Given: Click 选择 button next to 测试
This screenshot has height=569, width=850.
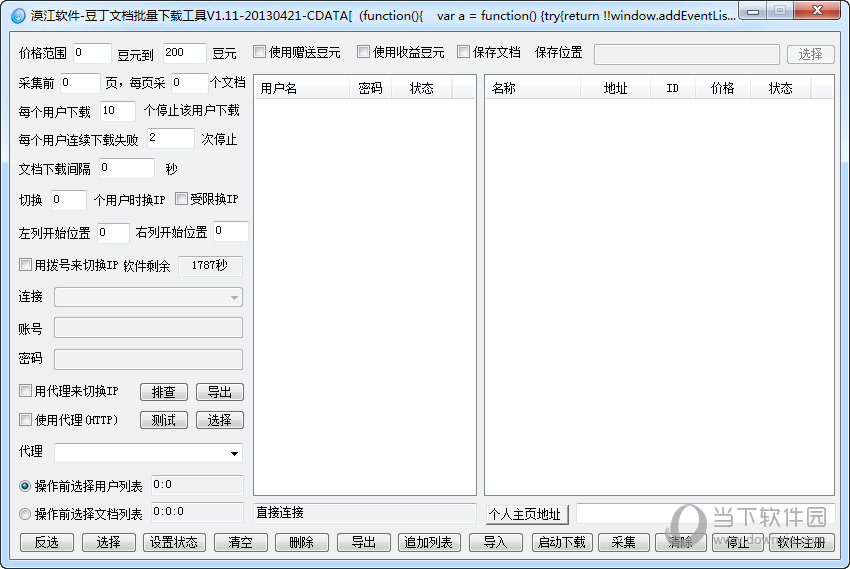Looking at the screenshot, I should point(220,420).
